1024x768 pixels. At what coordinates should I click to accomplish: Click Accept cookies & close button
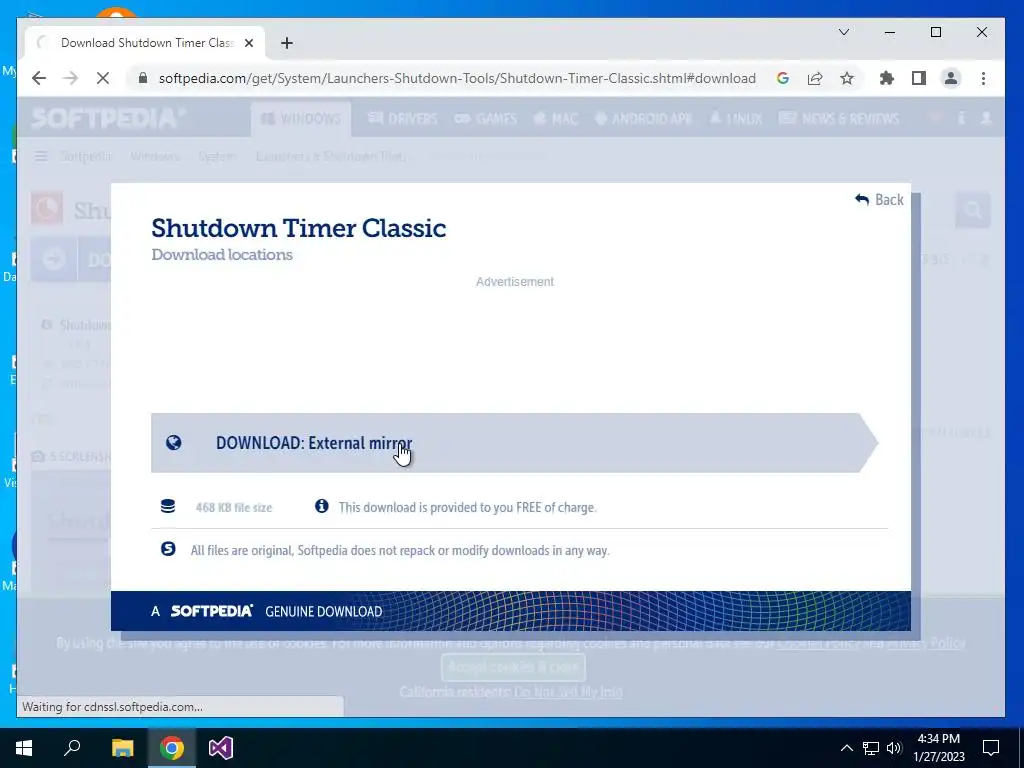pyautogui.click(x=513, y=667)
